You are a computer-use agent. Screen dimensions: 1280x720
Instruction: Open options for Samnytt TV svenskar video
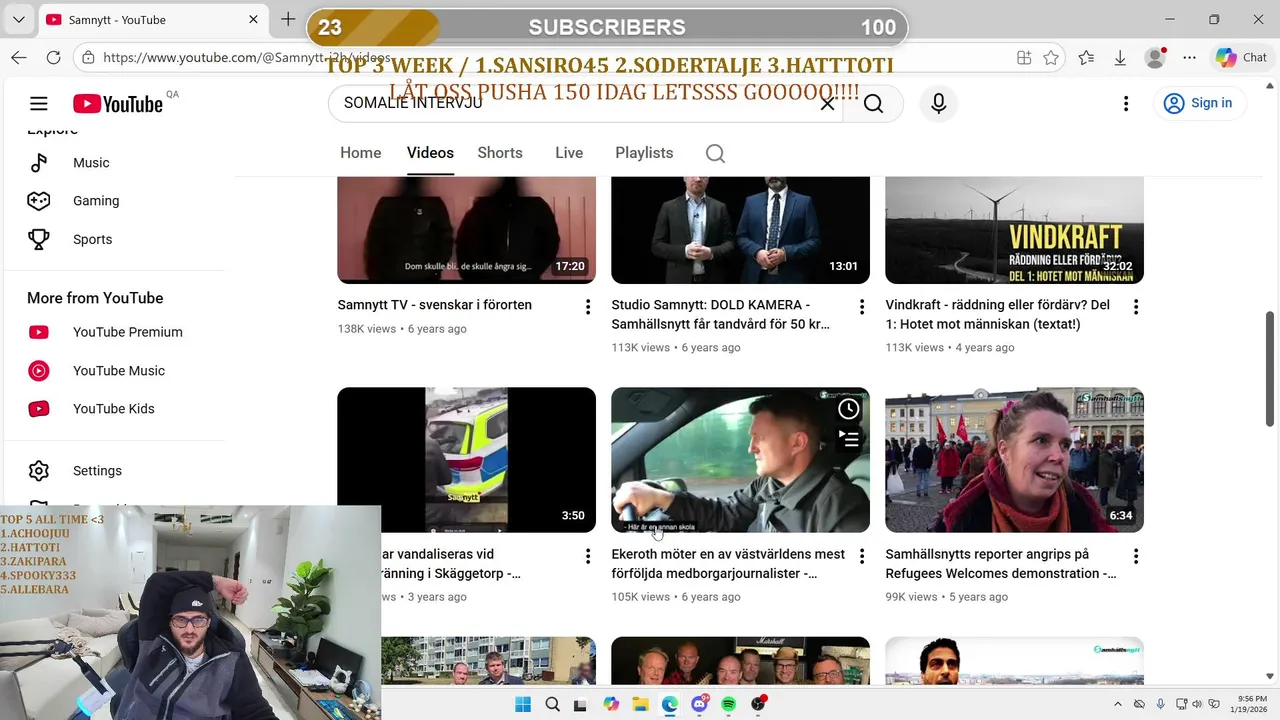(588, 307)
